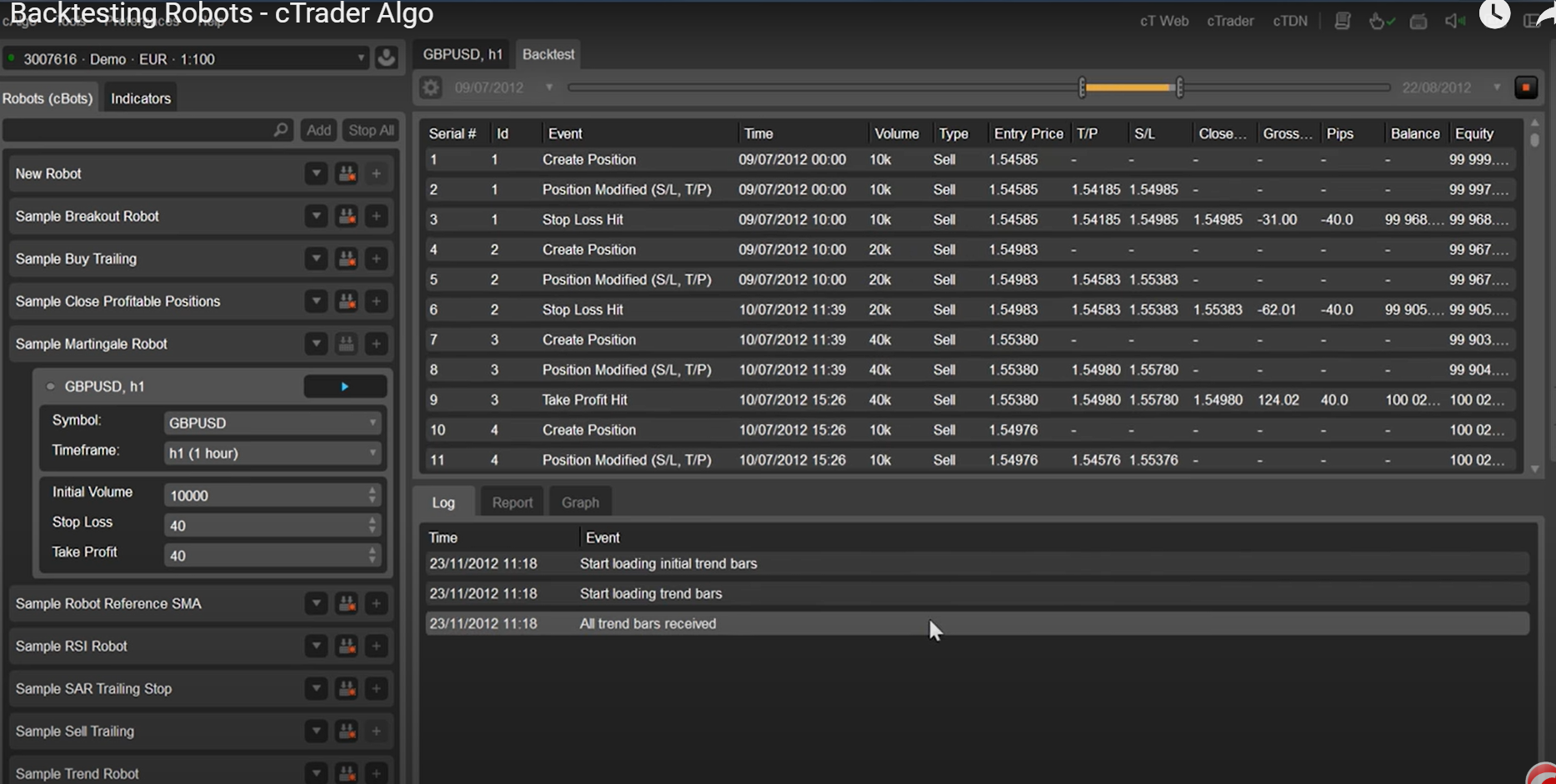Build Sample SAR Trailing Stop icon

347,688
